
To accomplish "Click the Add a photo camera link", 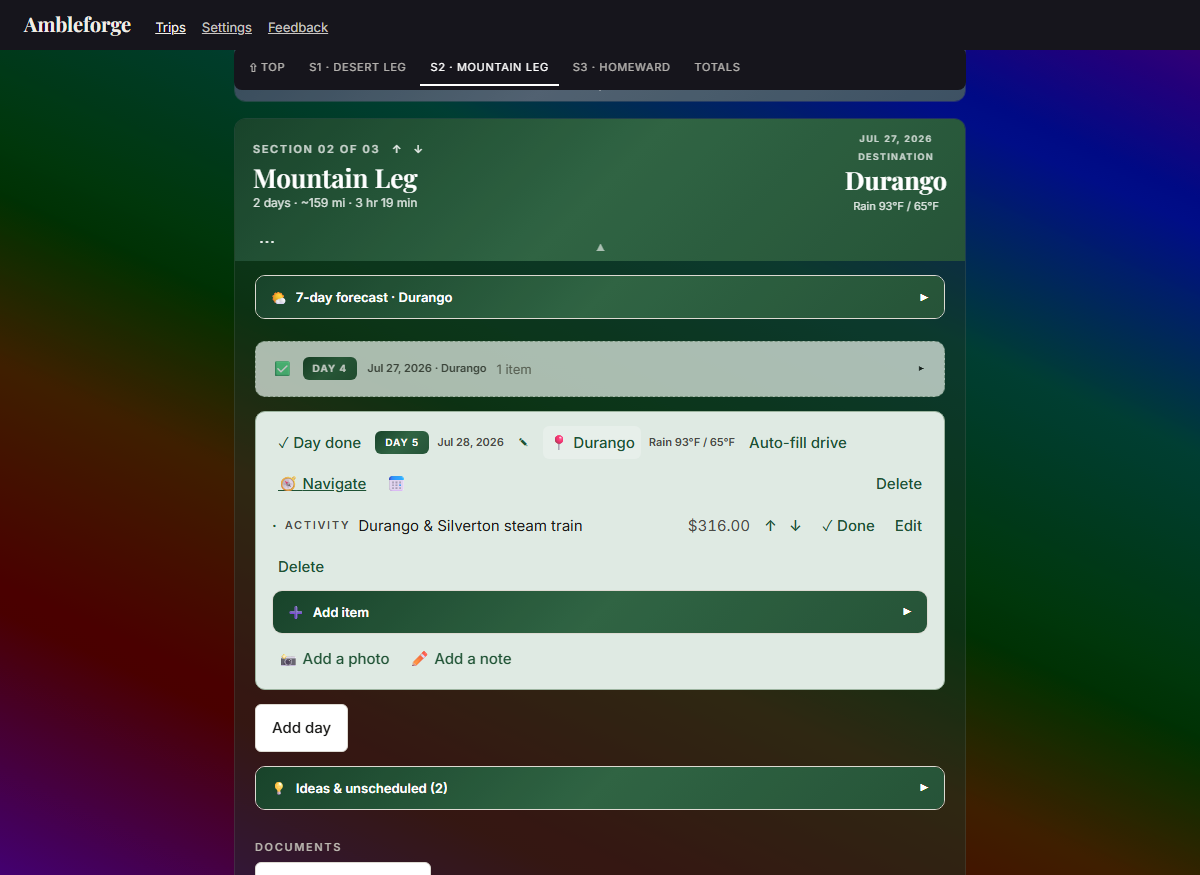I will pos(335,659).
